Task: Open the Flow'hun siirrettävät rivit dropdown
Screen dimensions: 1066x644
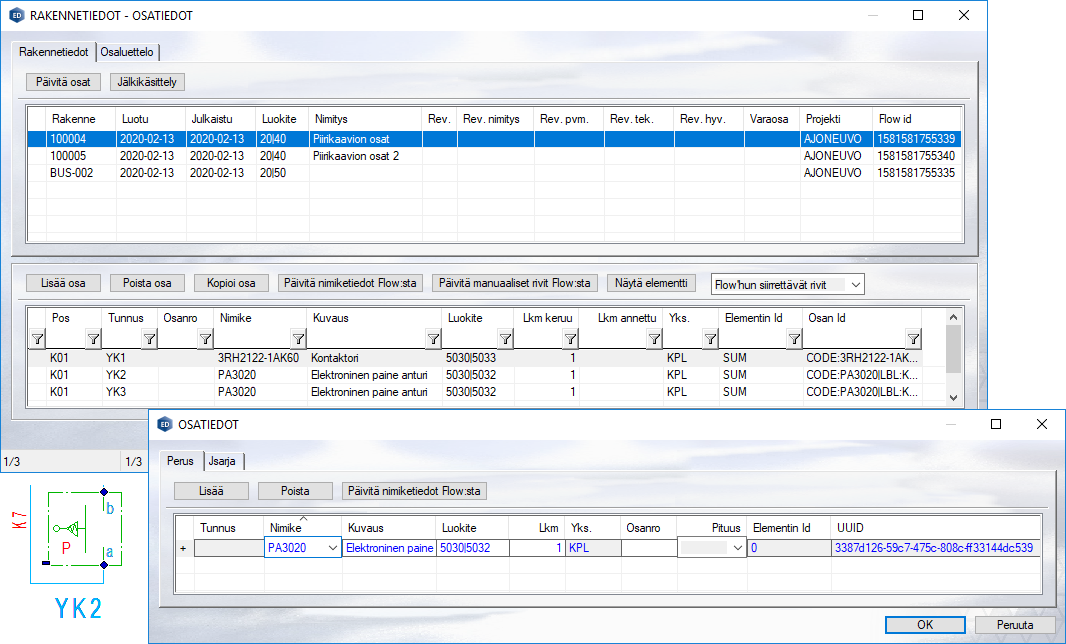Action: 854,285
